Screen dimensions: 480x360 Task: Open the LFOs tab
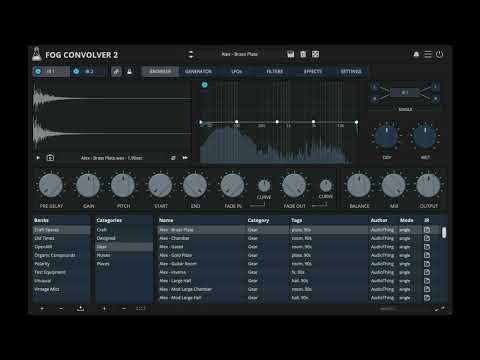pos(237,71)
